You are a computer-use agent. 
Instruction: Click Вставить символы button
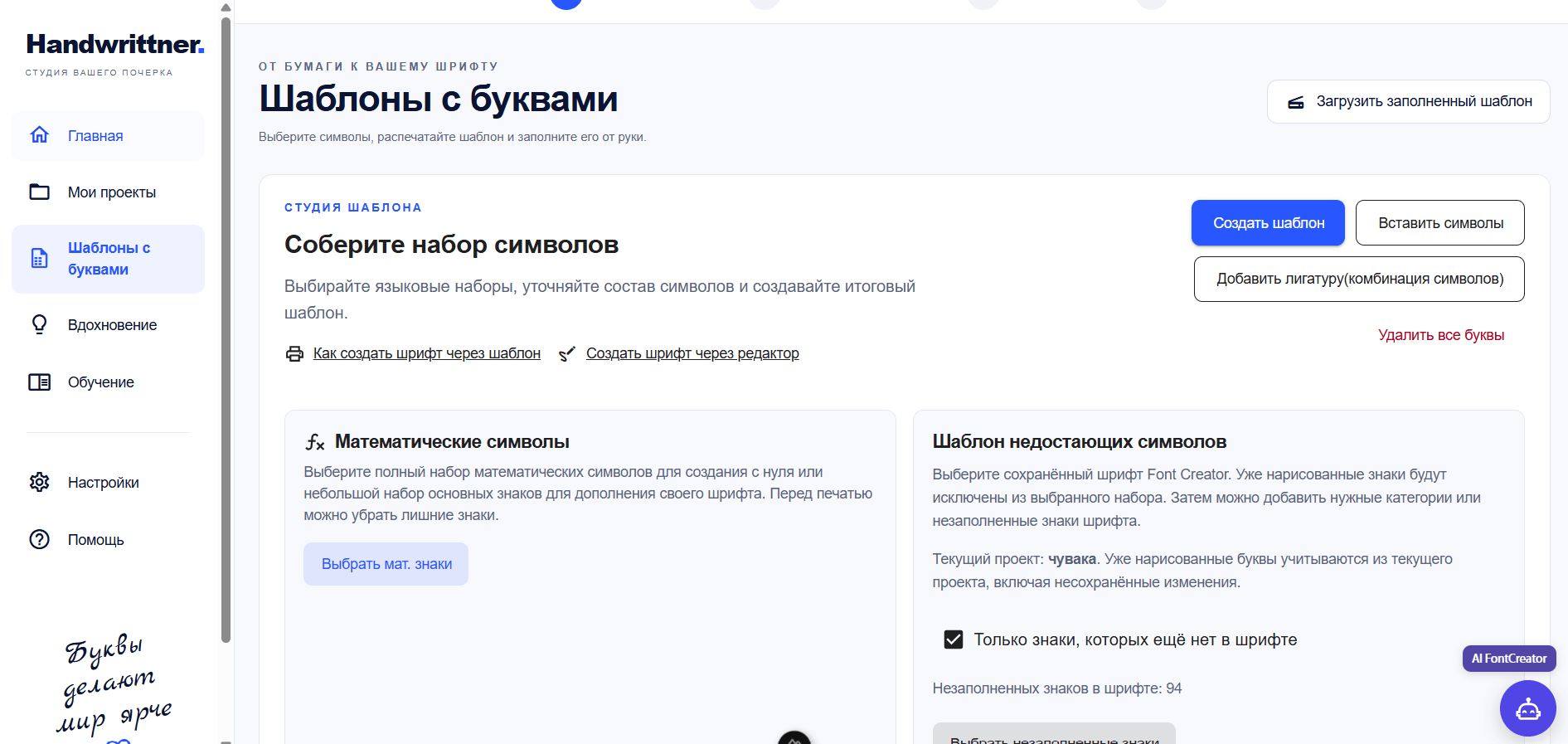tap(1439, 222)
